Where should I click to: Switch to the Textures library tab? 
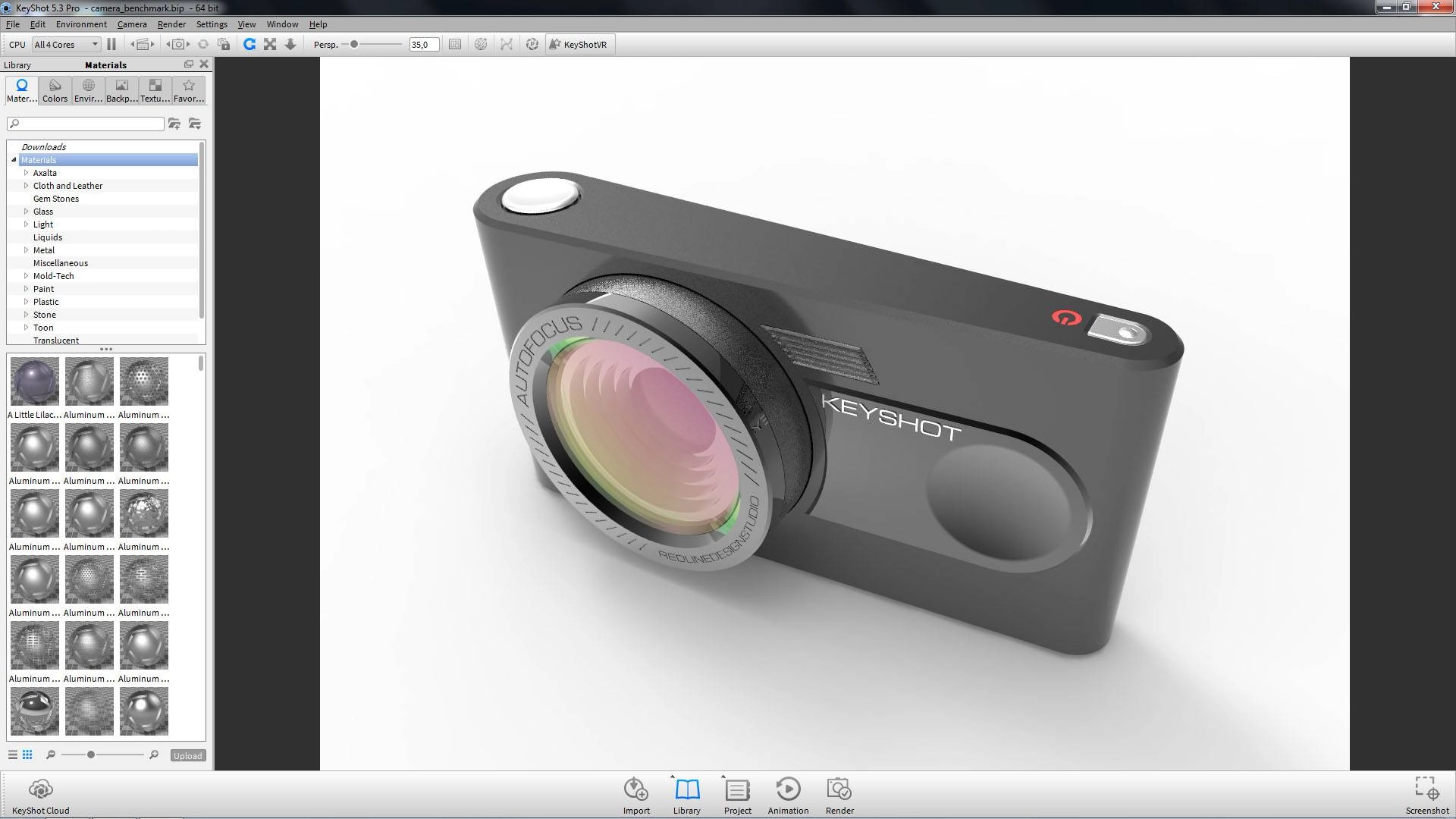click(x=155, y=90)
